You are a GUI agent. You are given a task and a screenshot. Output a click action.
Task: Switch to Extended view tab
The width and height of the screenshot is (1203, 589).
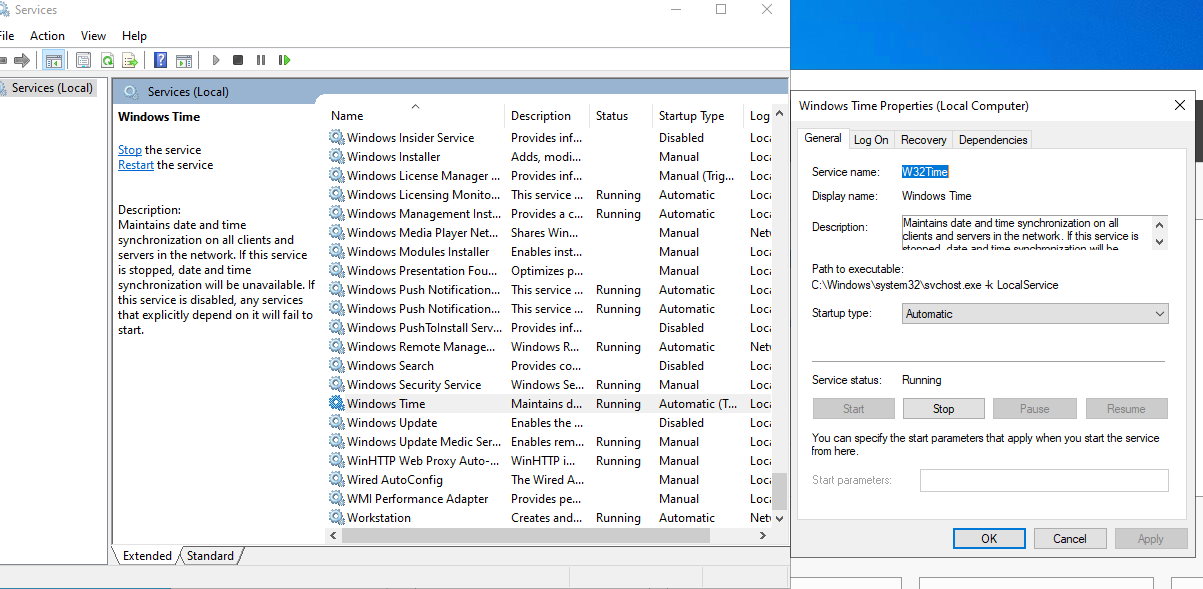147,556
